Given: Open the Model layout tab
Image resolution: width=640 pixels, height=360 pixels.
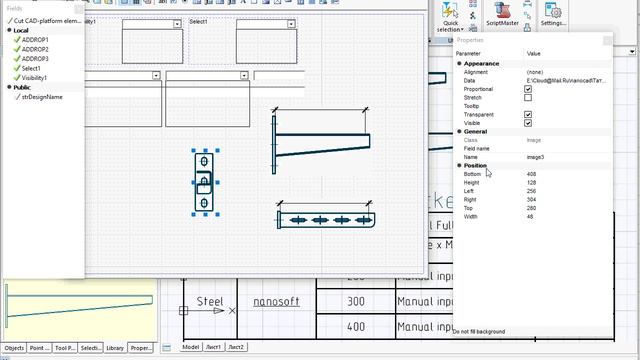Looking at the screenshot, I should pos(191,347).
